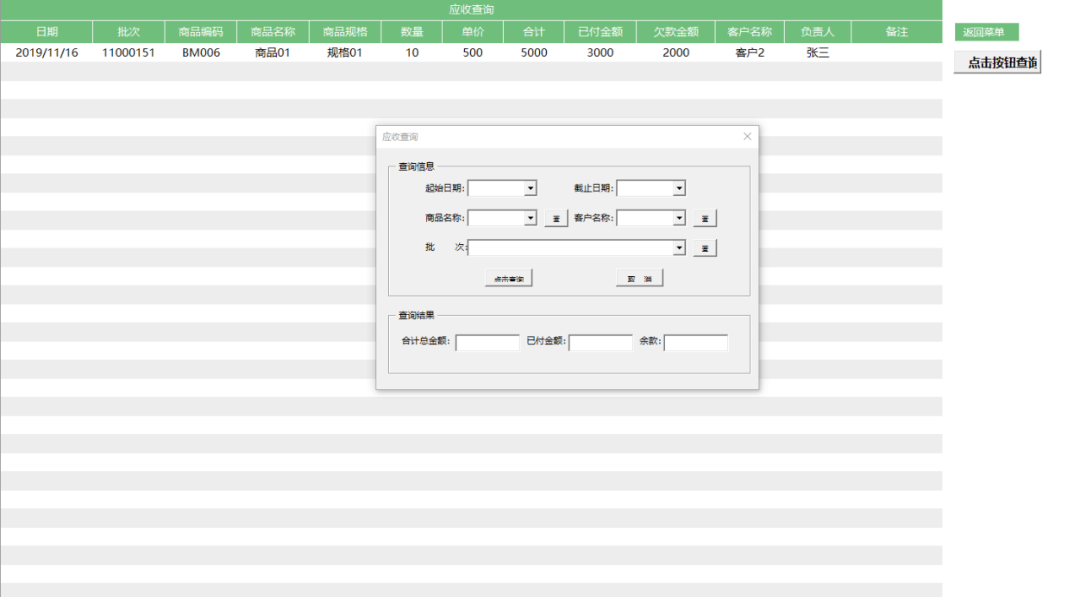Open the 起始日期 dropdown
Screen dimensions: 1080x597
tap(530, 188)
